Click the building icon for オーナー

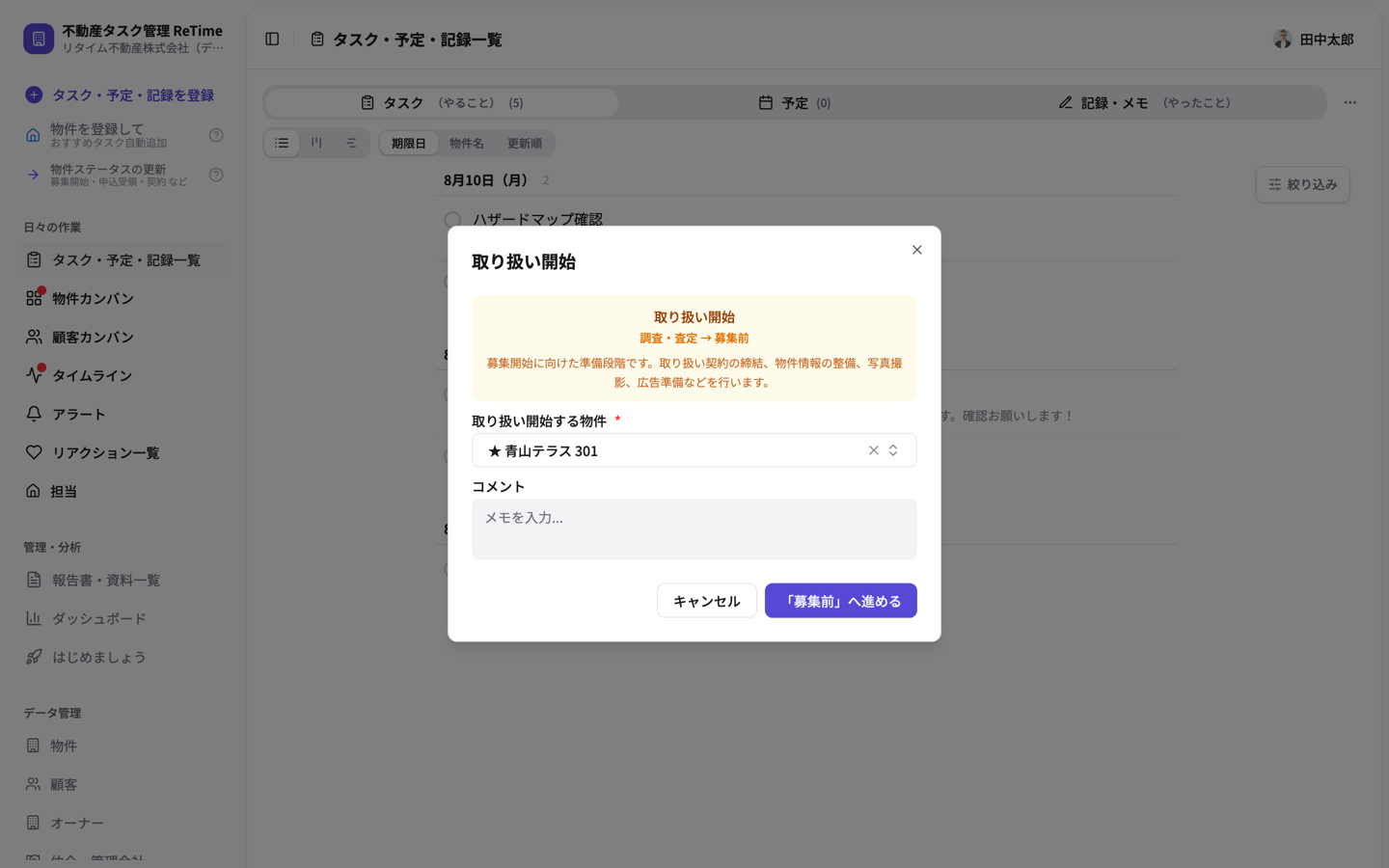pos(33,823)
